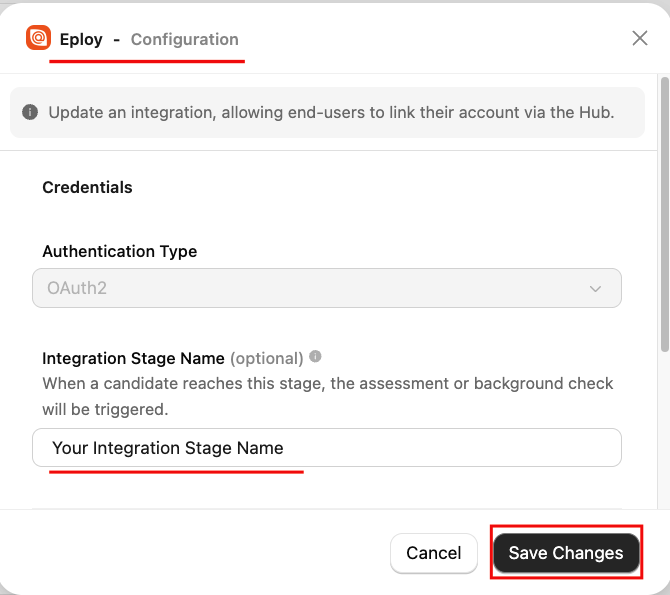670x595 pixels.
Task: Click the Eploy name in header
Action: click(x=81, y=40)
